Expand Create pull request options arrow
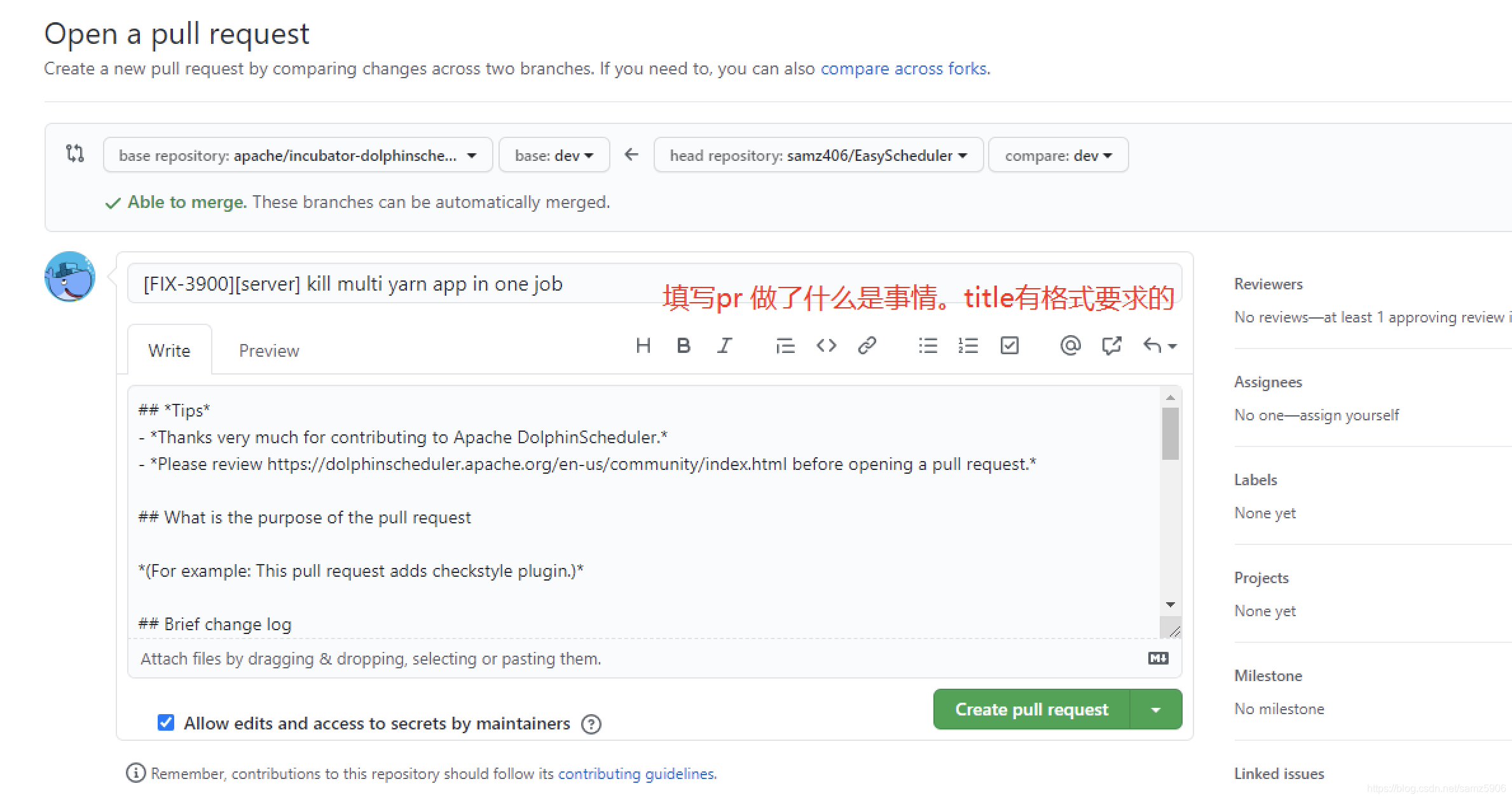 coord(1156,710)
